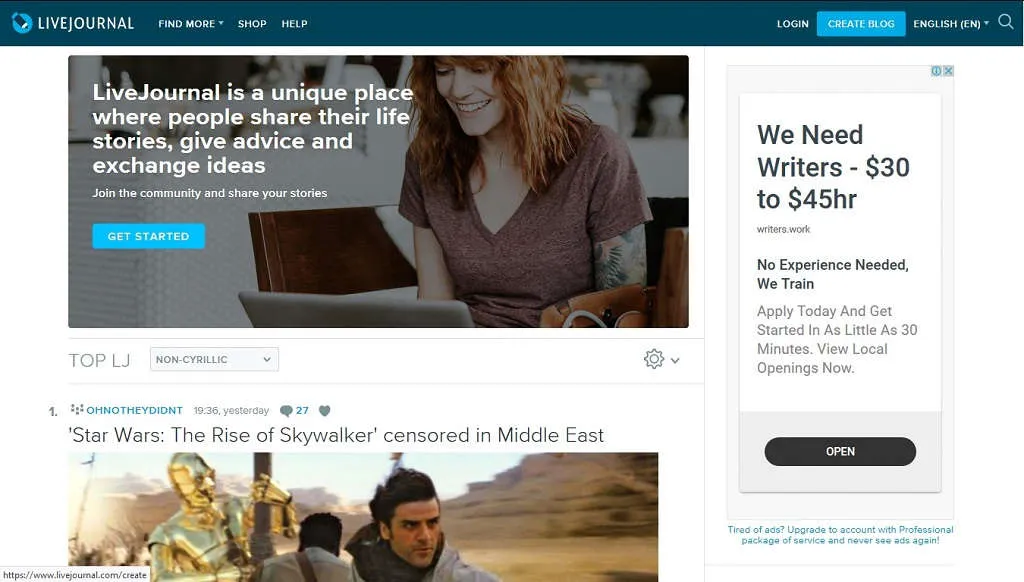Image resolution: width=1024 pixels, height=582 pixels.
Task: Go to the HELP menu item
Action: click(x=295, y=24)
